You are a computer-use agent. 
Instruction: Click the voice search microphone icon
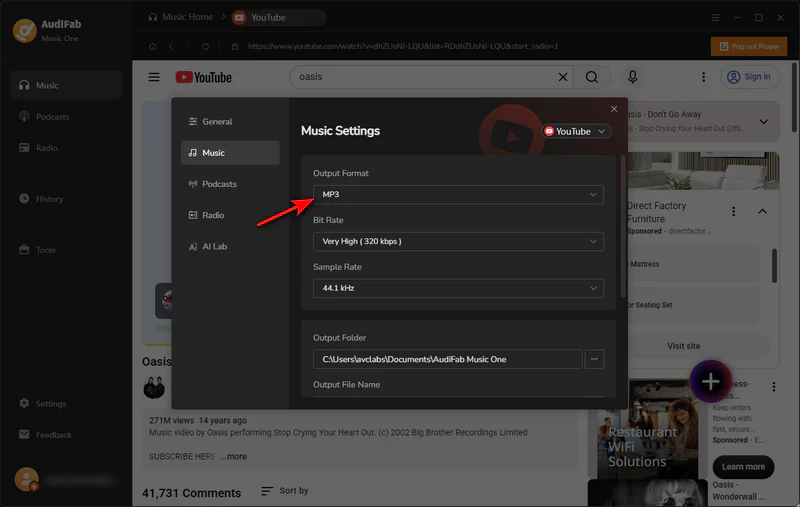click(x=633, y=77)
